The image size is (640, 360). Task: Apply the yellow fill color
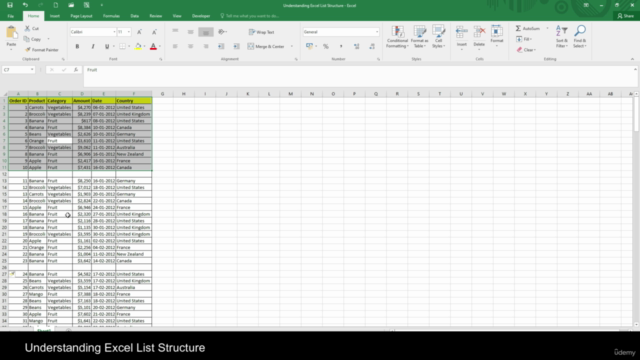(x=138, y=47)
